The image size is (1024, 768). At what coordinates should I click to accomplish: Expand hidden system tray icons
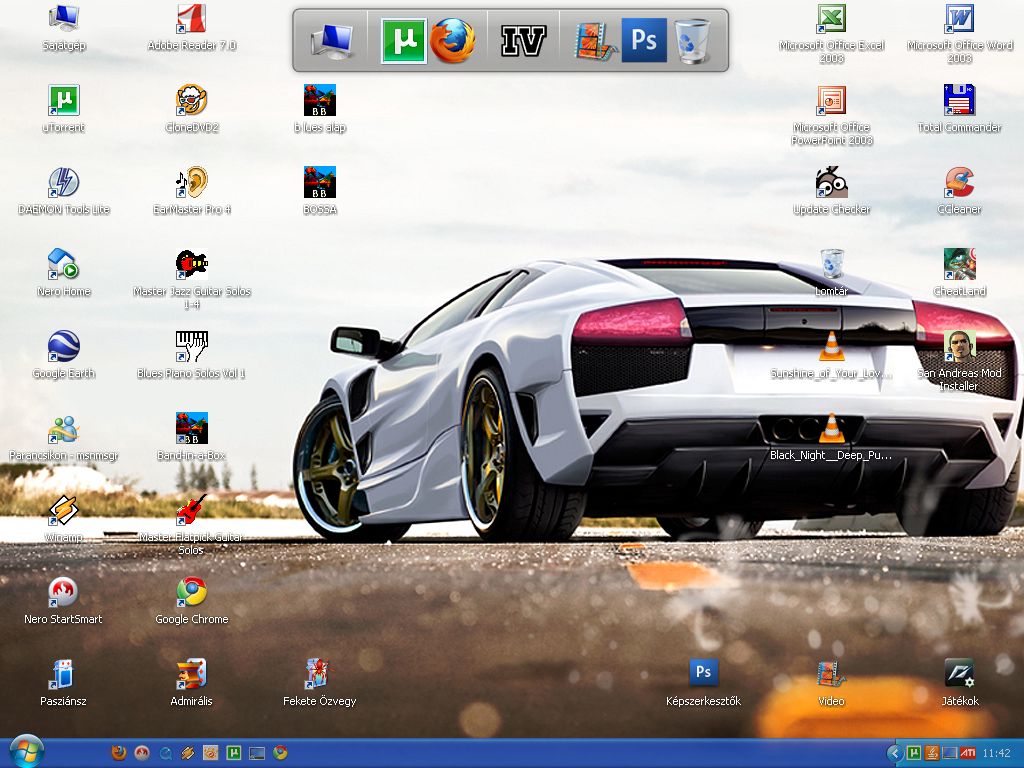tap(893, 754)
